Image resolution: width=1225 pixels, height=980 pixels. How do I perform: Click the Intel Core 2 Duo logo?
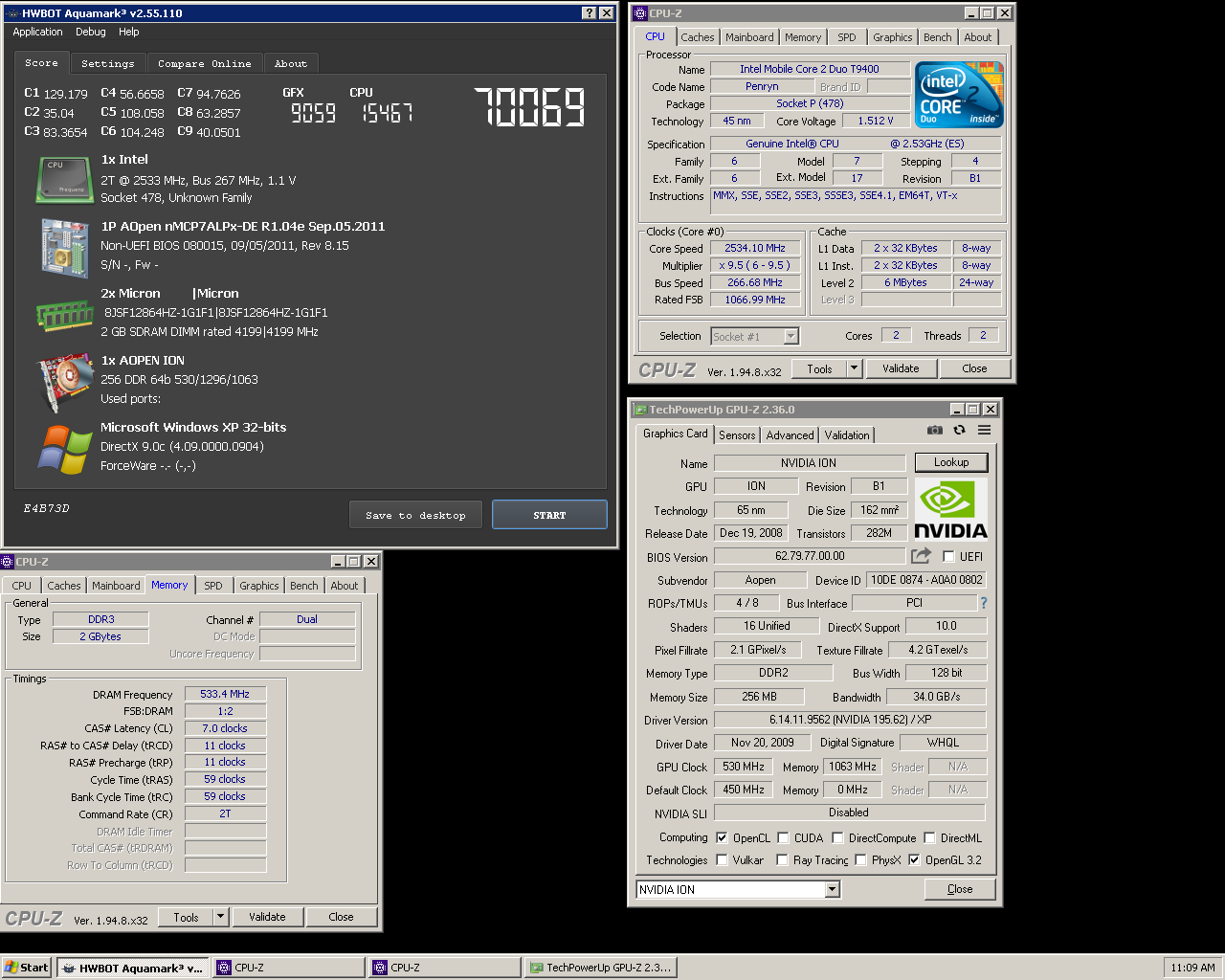coord(959,95)
